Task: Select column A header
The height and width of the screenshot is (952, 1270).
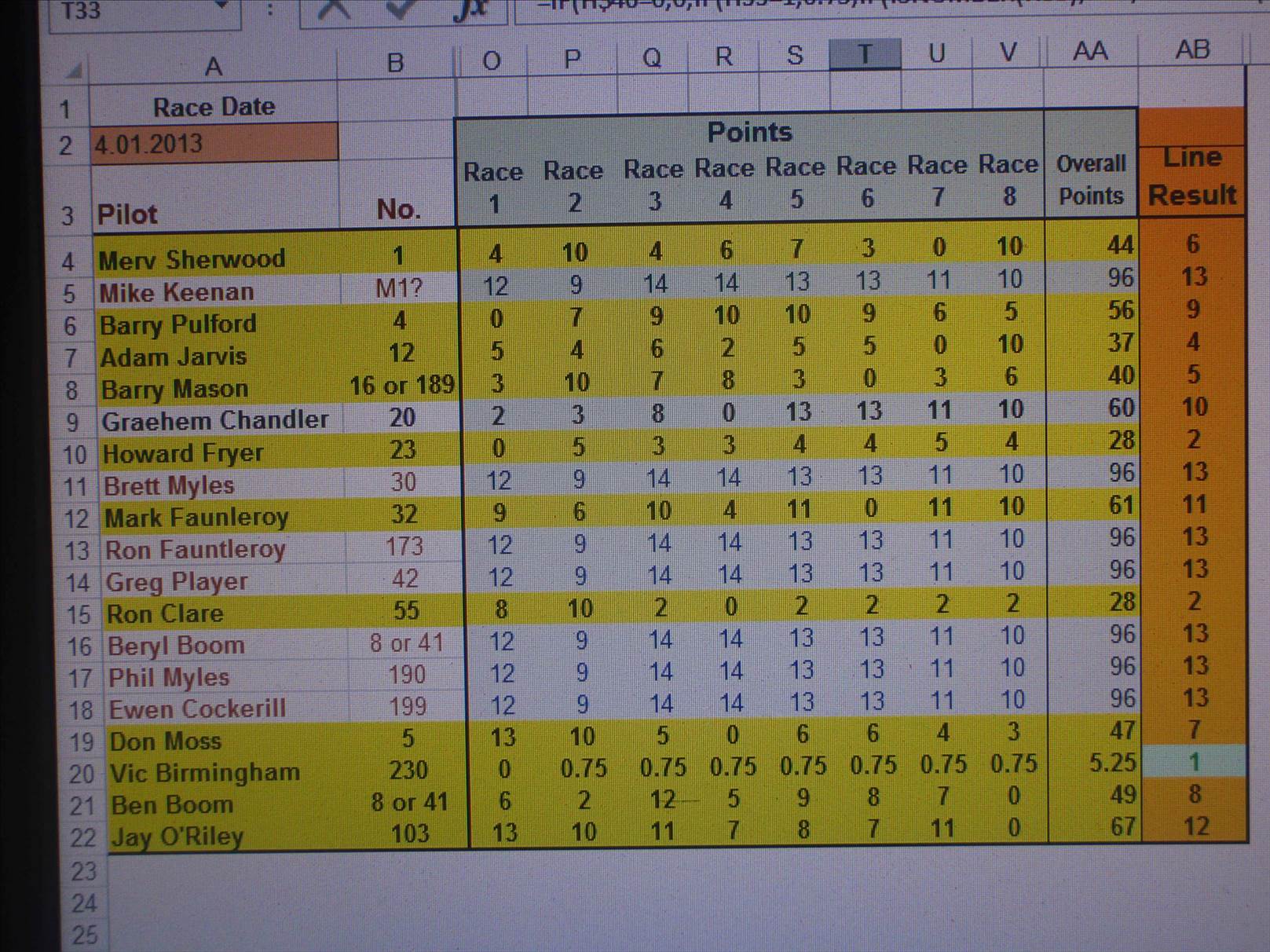Action: 213,67
